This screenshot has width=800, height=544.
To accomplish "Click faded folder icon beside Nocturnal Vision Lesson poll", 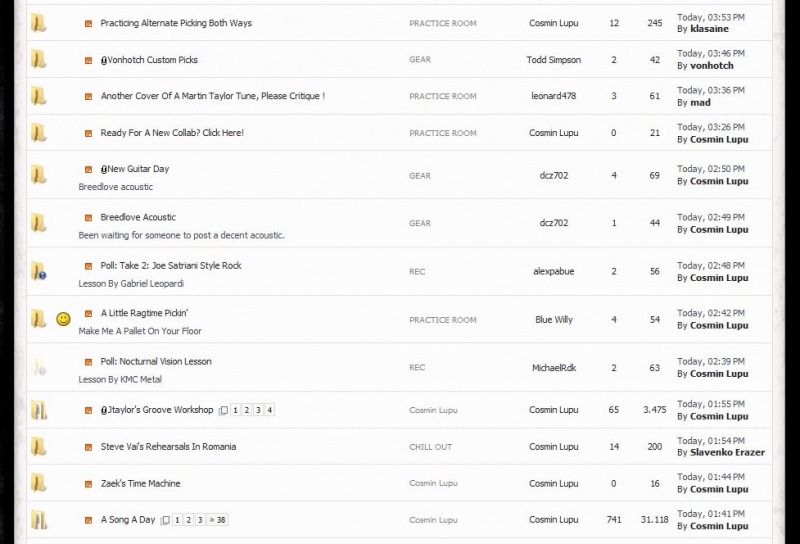I will click(39, 367).
